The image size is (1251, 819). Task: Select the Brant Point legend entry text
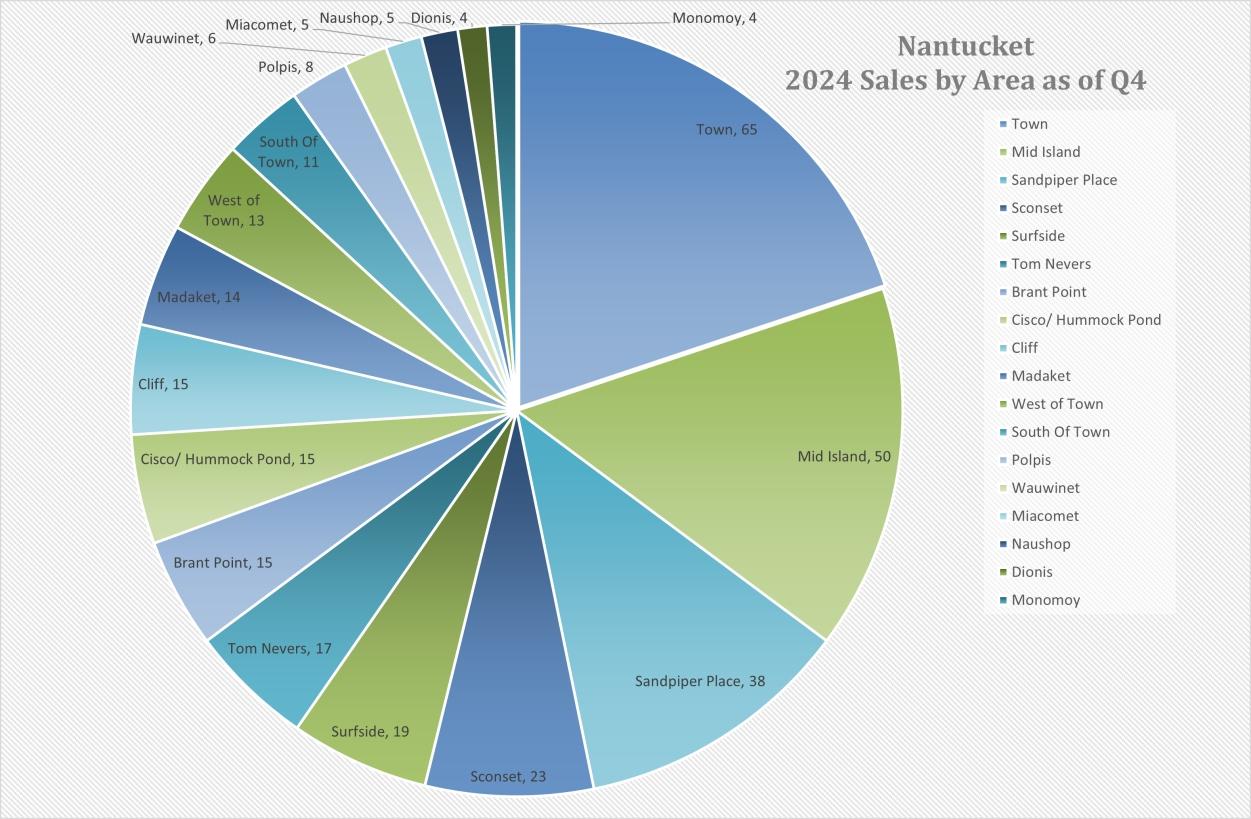click(1049, 292)
